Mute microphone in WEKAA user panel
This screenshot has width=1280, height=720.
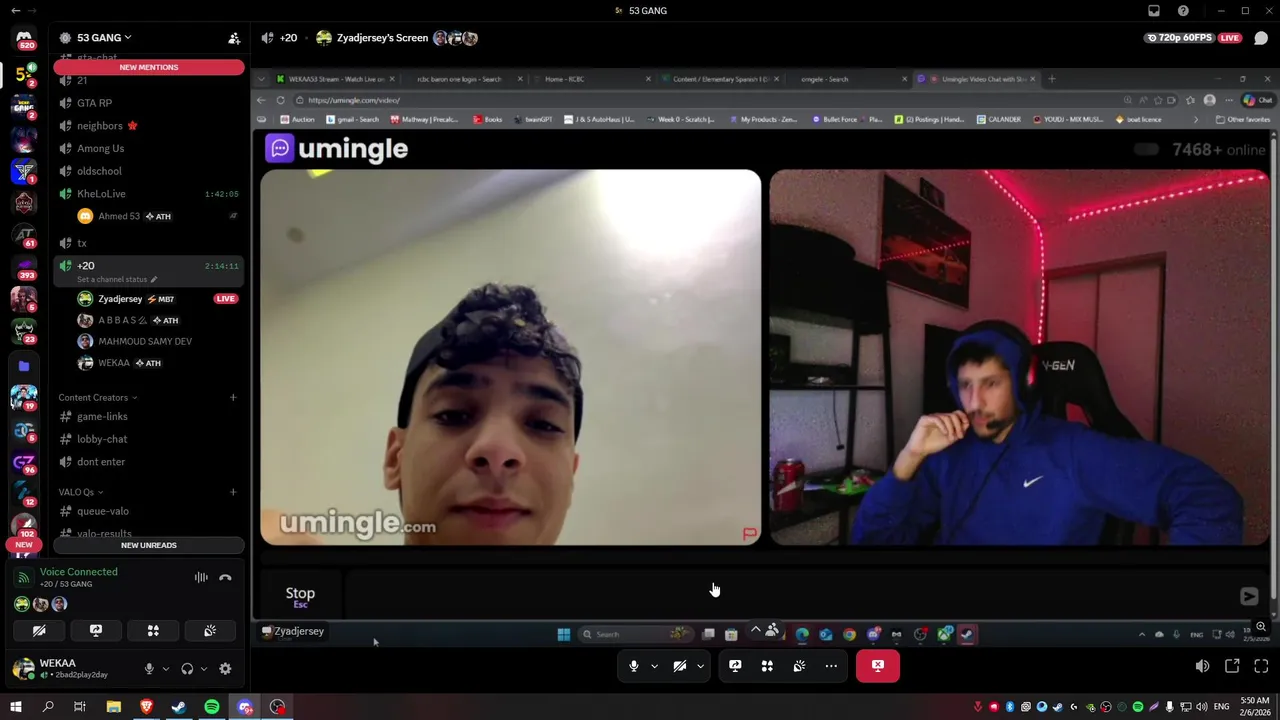click(149, 669)
